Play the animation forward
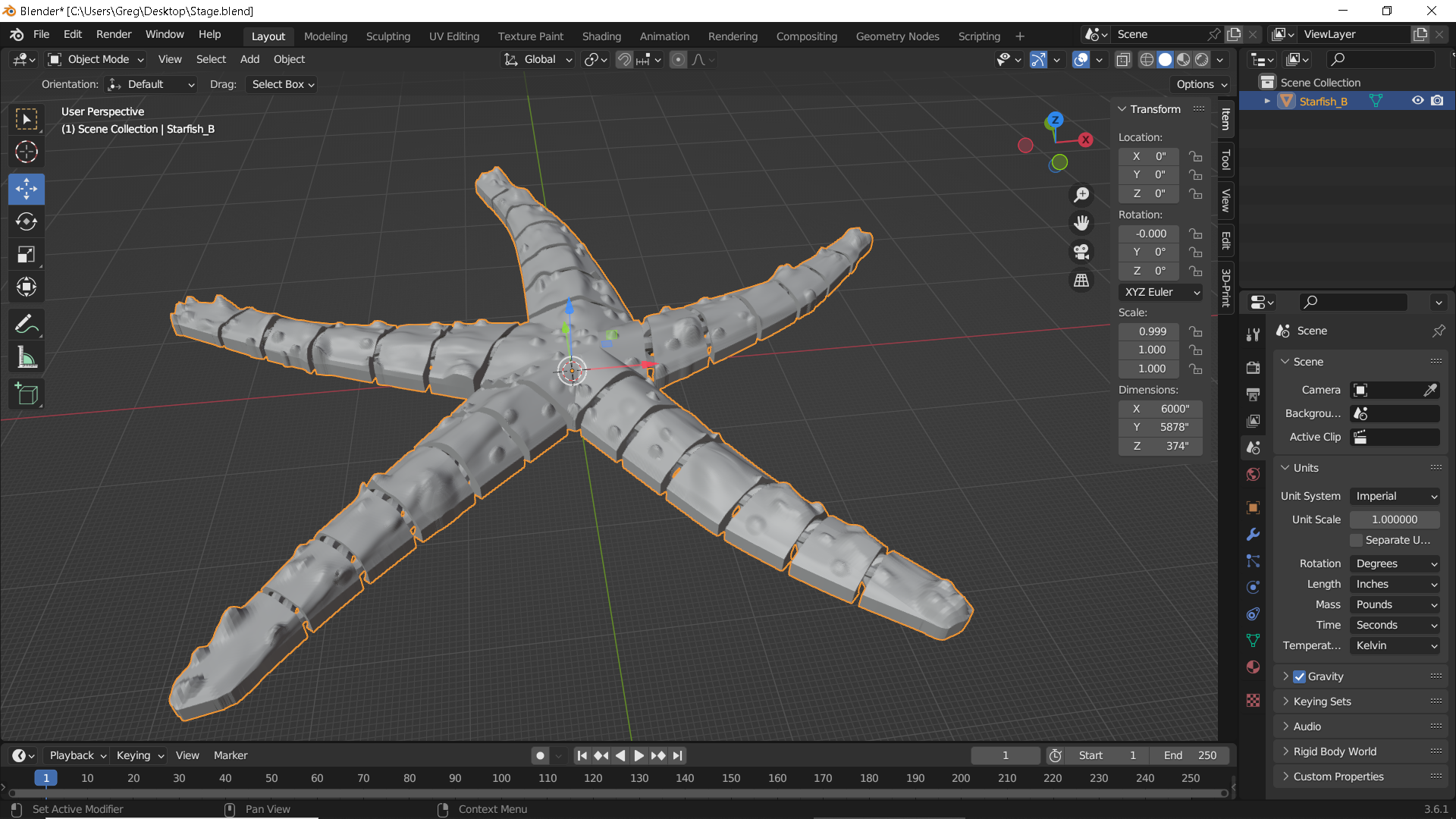 click(639, 755)
